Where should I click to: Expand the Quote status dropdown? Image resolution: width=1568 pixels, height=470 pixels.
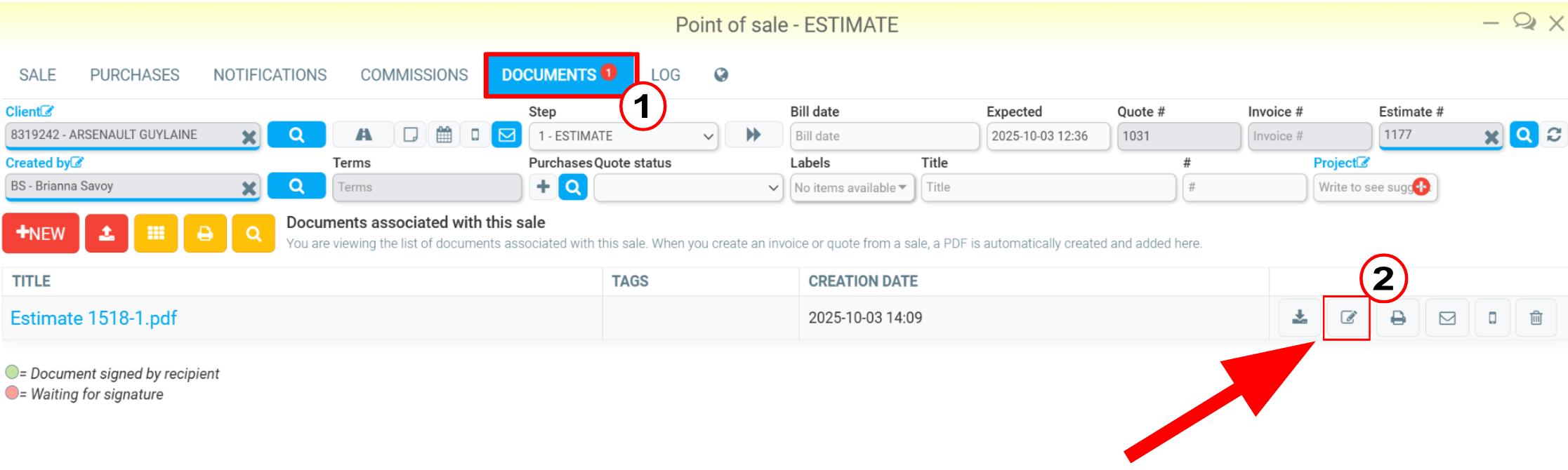[x=688, y=188]
